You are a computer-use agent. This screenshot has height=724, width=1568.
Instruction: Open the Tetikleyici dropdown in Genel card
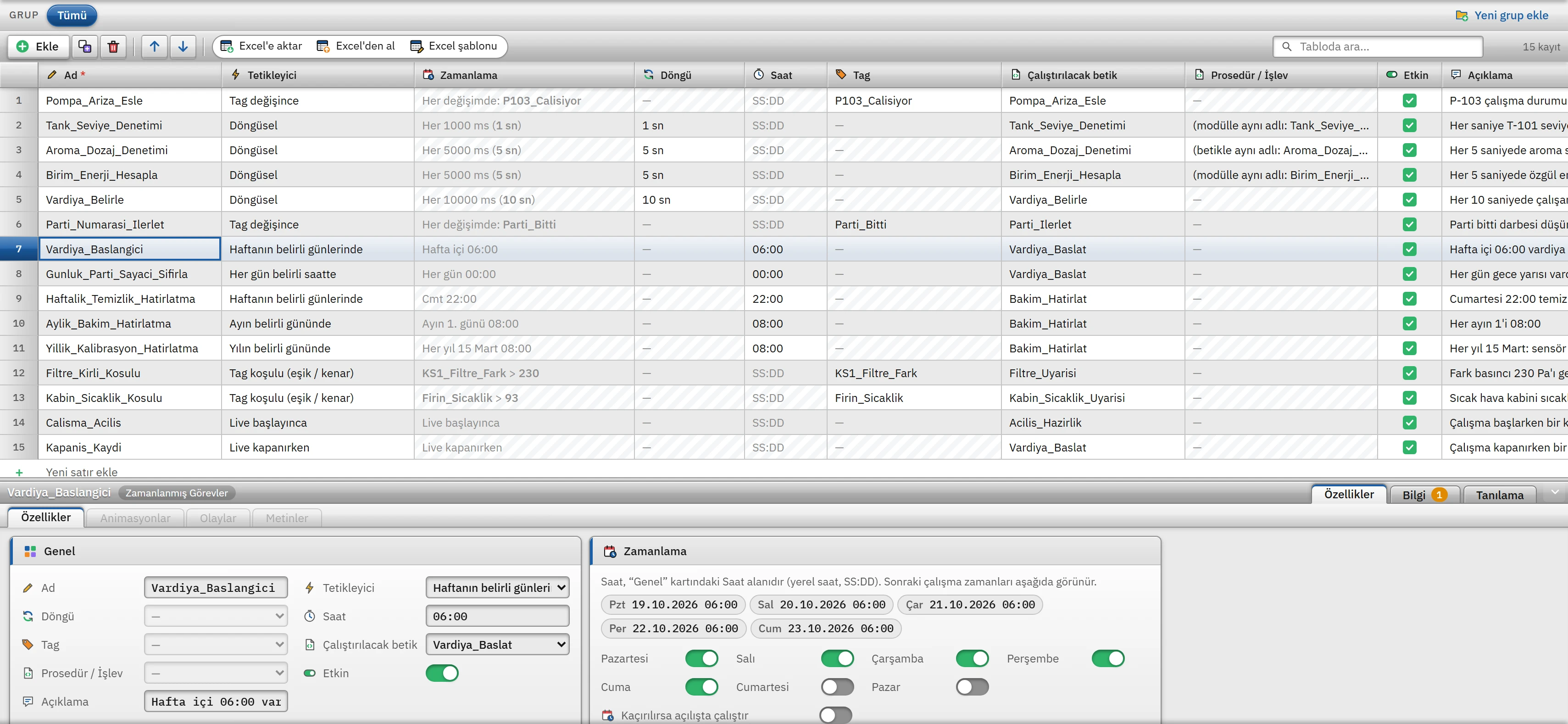click(497, 588)
